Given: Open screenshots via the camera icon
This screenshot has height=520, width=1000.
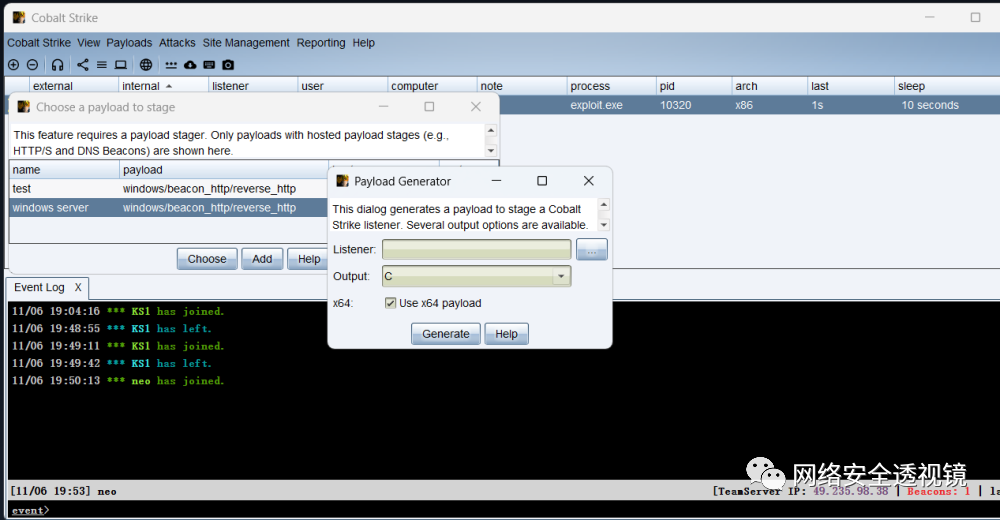Looking at the screenshot, I should tap(228, 64).
